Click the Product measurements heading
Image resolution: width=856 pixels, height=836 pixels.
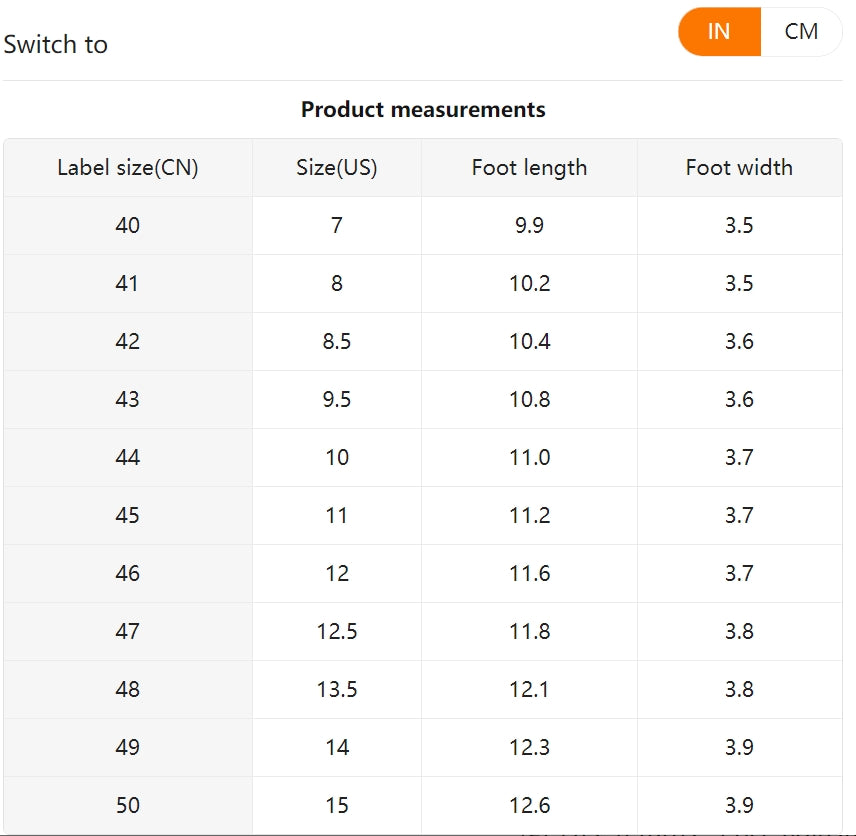pyautogui.click(x=423, y=109)
